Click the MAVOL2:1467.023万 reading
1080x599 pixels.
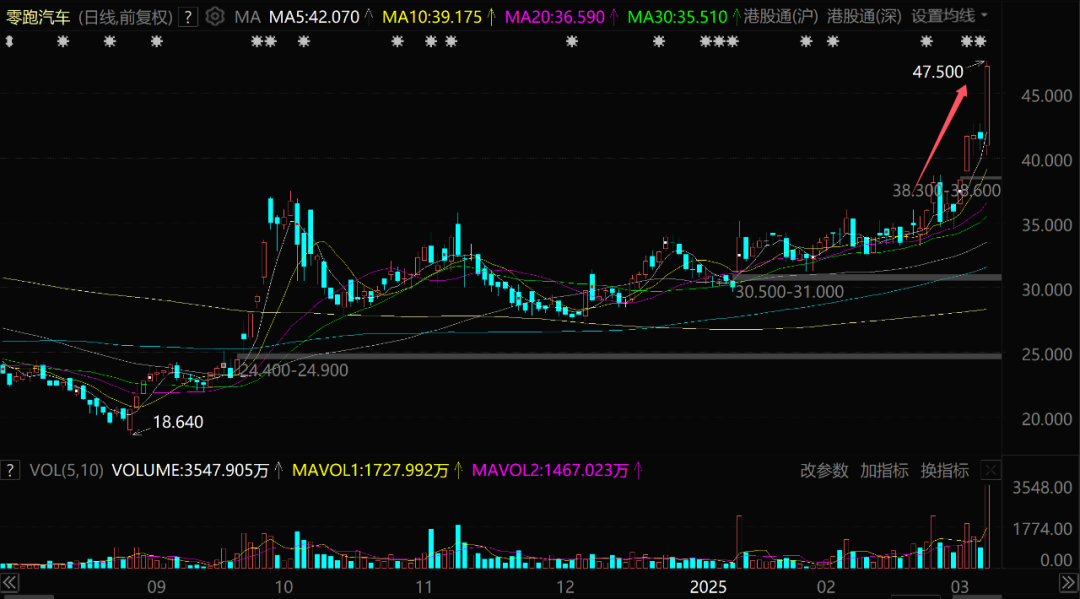(x=550, y=470)
